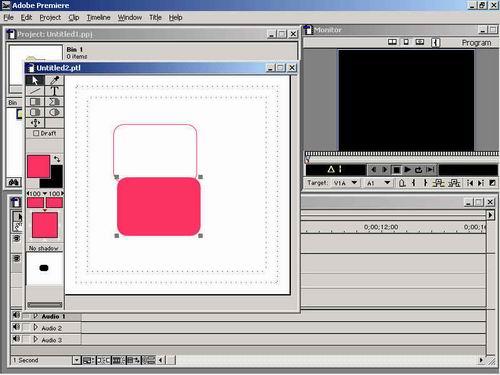500x375 pixels.
Task: Select the Type tool
Action: pyautogui.click(x=54, y=91)
